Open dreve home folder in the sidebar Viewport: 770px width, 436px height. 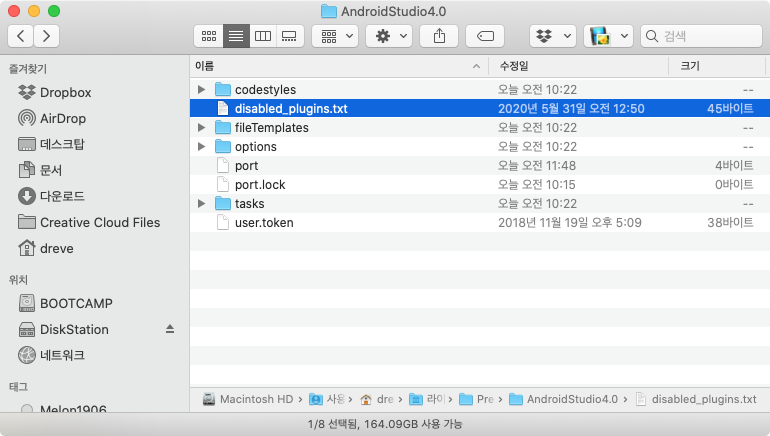pyautogui.click(x=45, y=248)
